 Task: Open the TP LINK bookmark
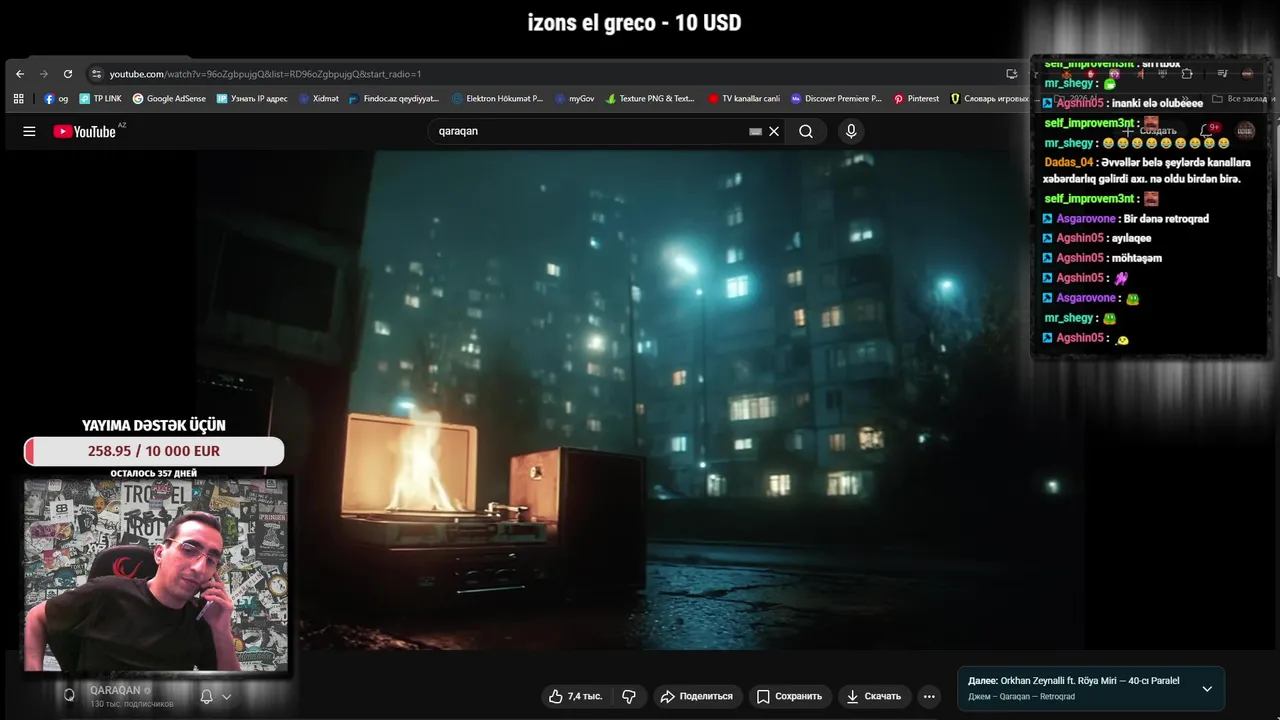(100, 99)
